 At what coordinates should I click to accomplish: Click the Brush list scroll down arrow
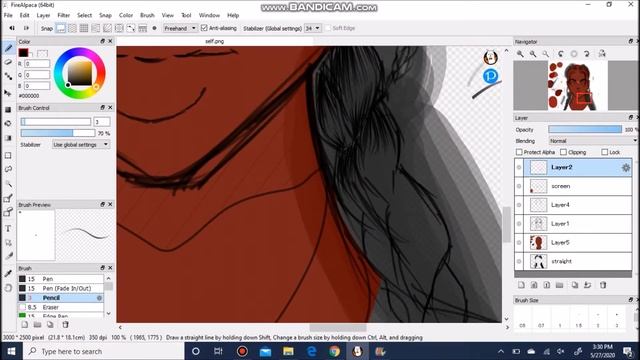108,313
